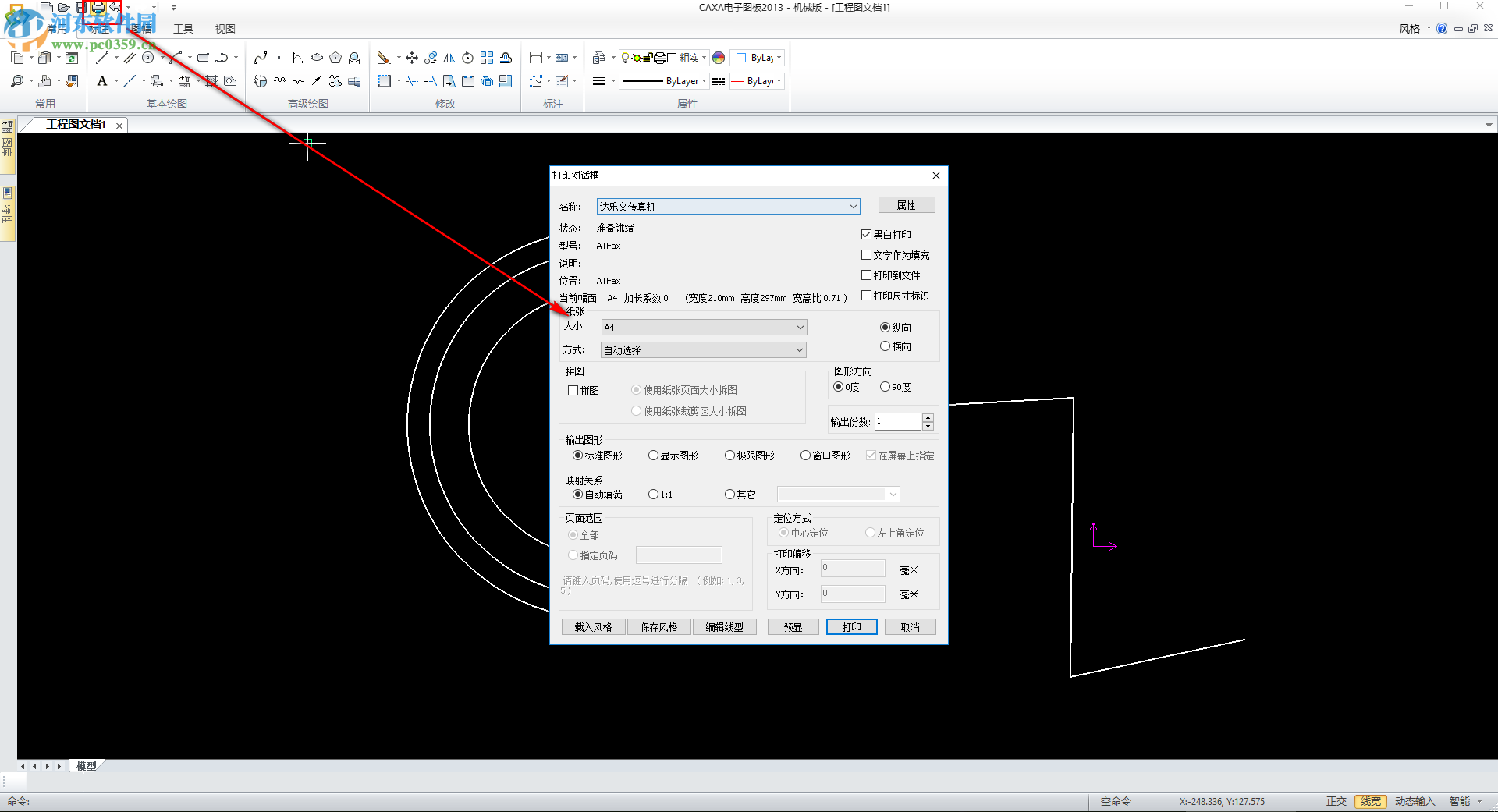This screenshot has width=1498, height=812.
Task: Click the Mirror tool icon
Action: 449,58
